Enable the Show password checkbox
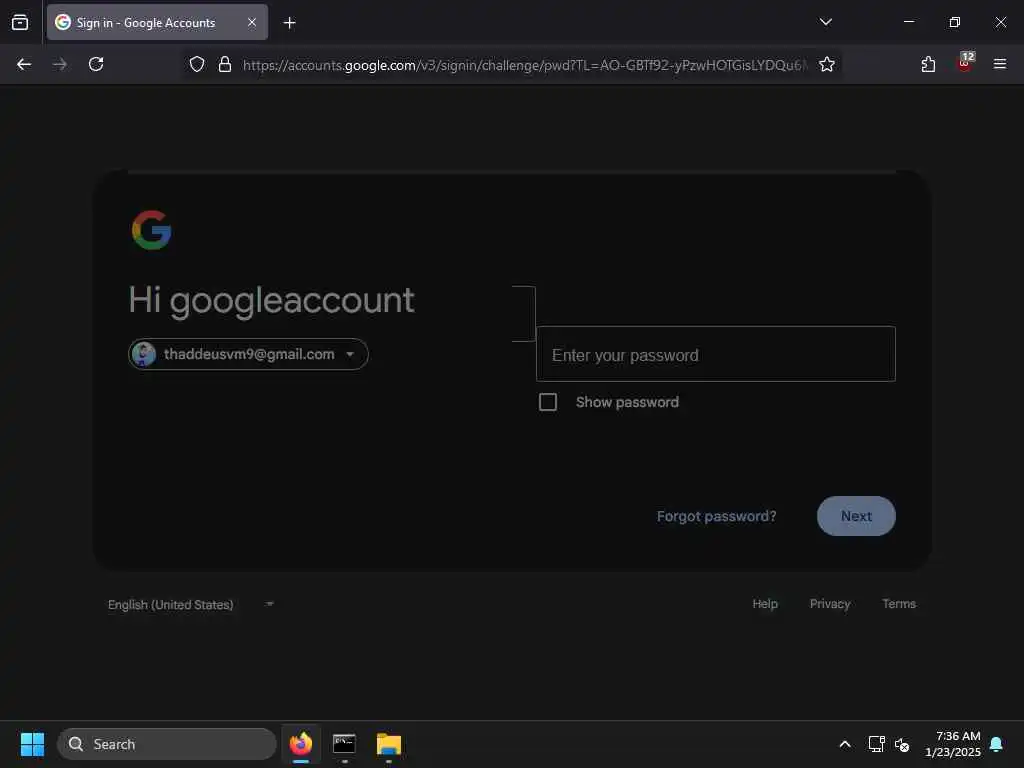Screen dimensions: 1024x768 [x=548, y=402]
